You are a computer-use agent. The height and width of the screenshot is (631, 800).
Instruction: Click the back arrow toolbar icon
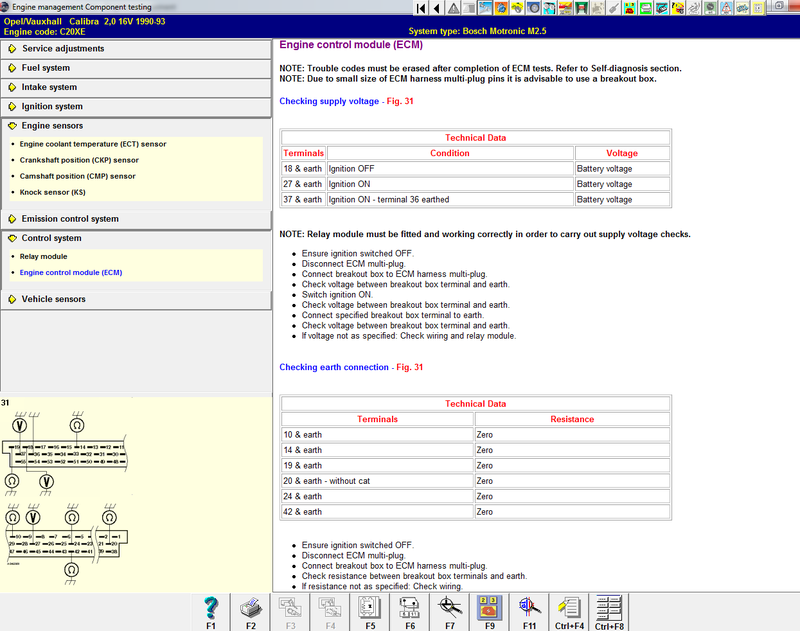437,8
